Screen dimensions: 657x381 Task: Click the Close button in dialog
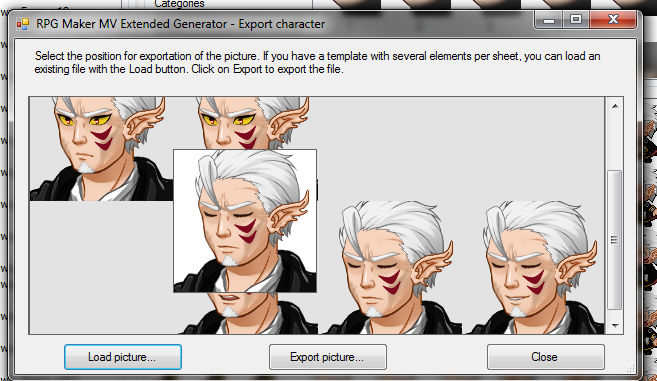pyautogui.click(x=545, y=357)
